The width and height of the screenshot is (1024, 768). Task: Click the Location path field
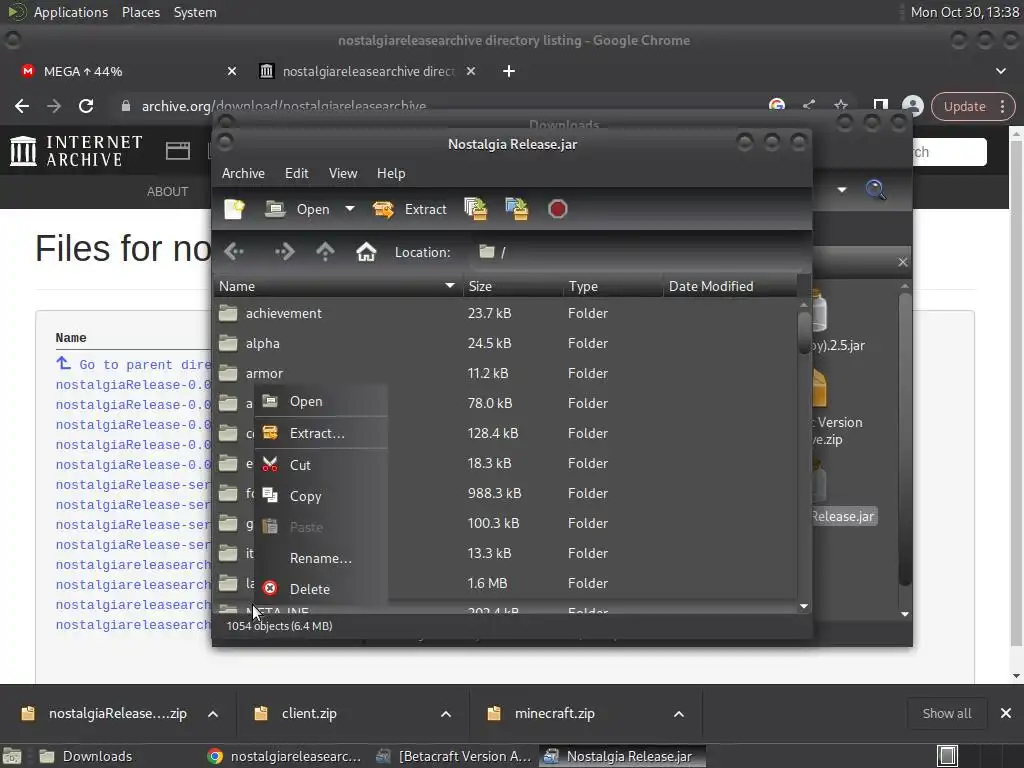click(637, 252)
